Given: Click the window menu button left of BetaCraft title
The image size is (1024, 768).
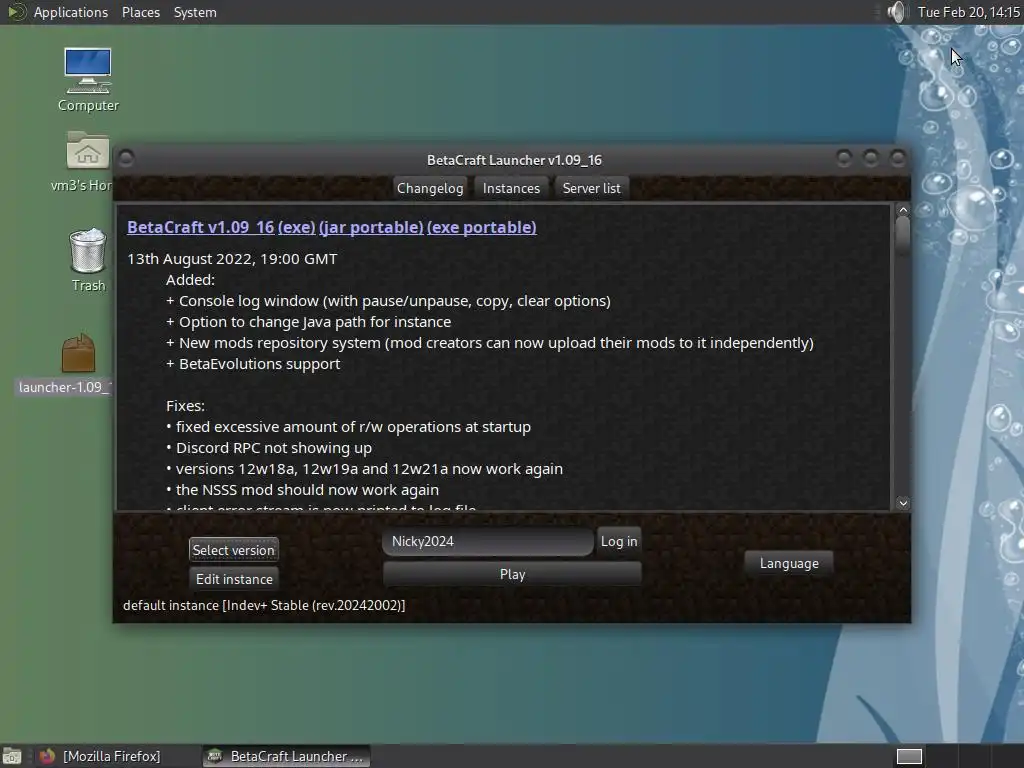Looking at the screenshot, I should click(x=127, y=159).
